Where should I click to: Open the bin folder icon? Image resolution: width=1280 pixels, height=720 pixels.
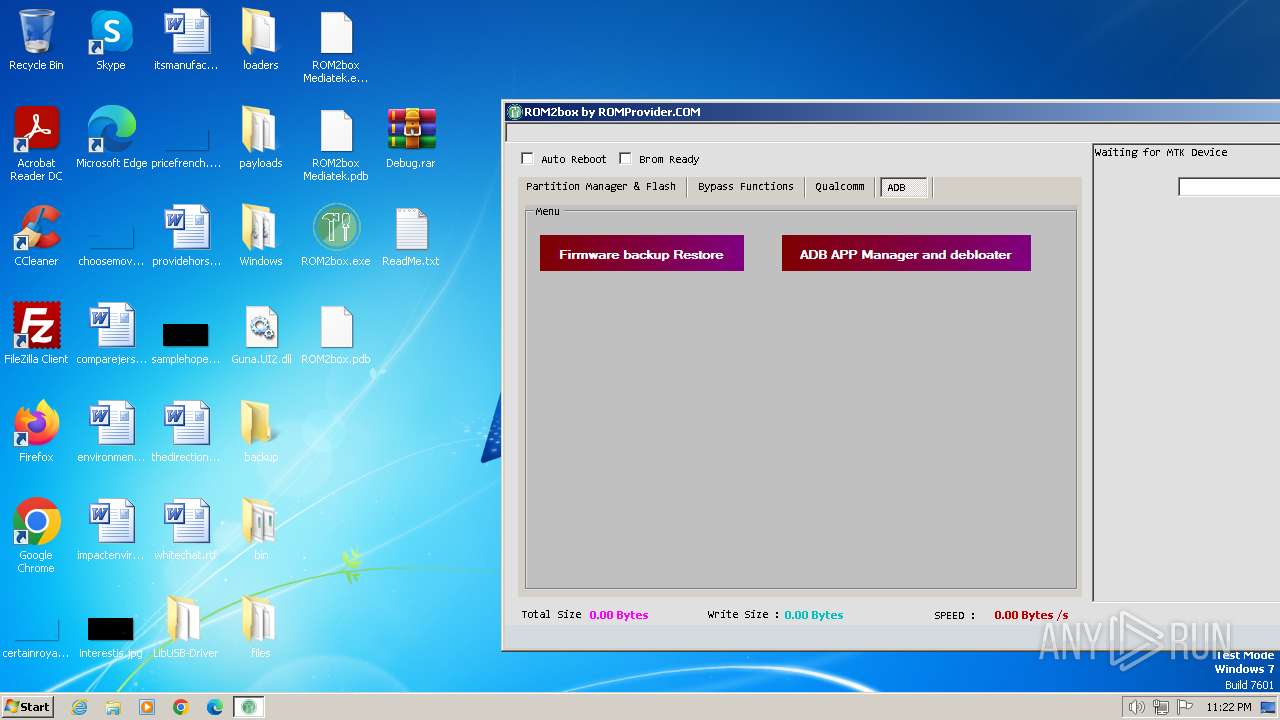pos(261,530)
